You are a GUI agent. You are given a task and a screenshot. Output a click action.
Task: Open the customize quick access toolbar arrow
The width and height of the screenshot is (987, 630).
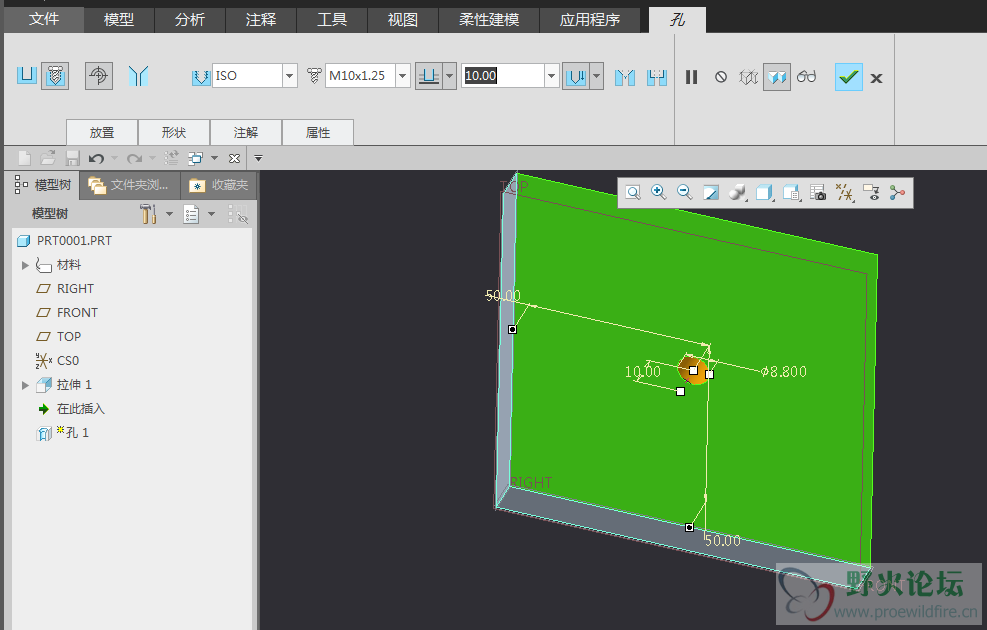pos(258,158)
